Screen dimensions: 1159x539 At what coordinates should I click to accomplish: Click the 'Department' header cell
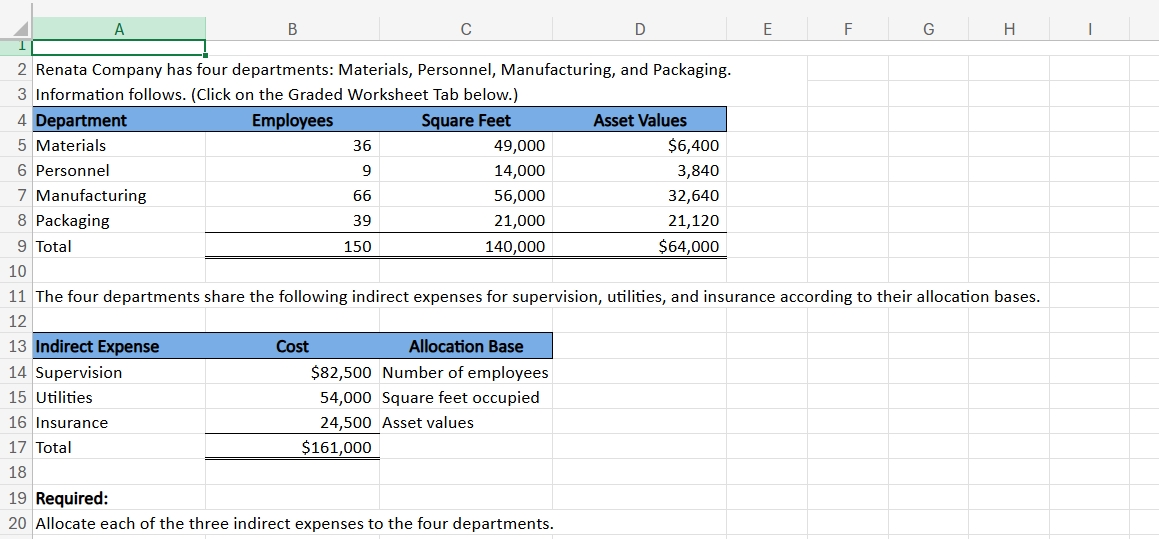[119, 121]
